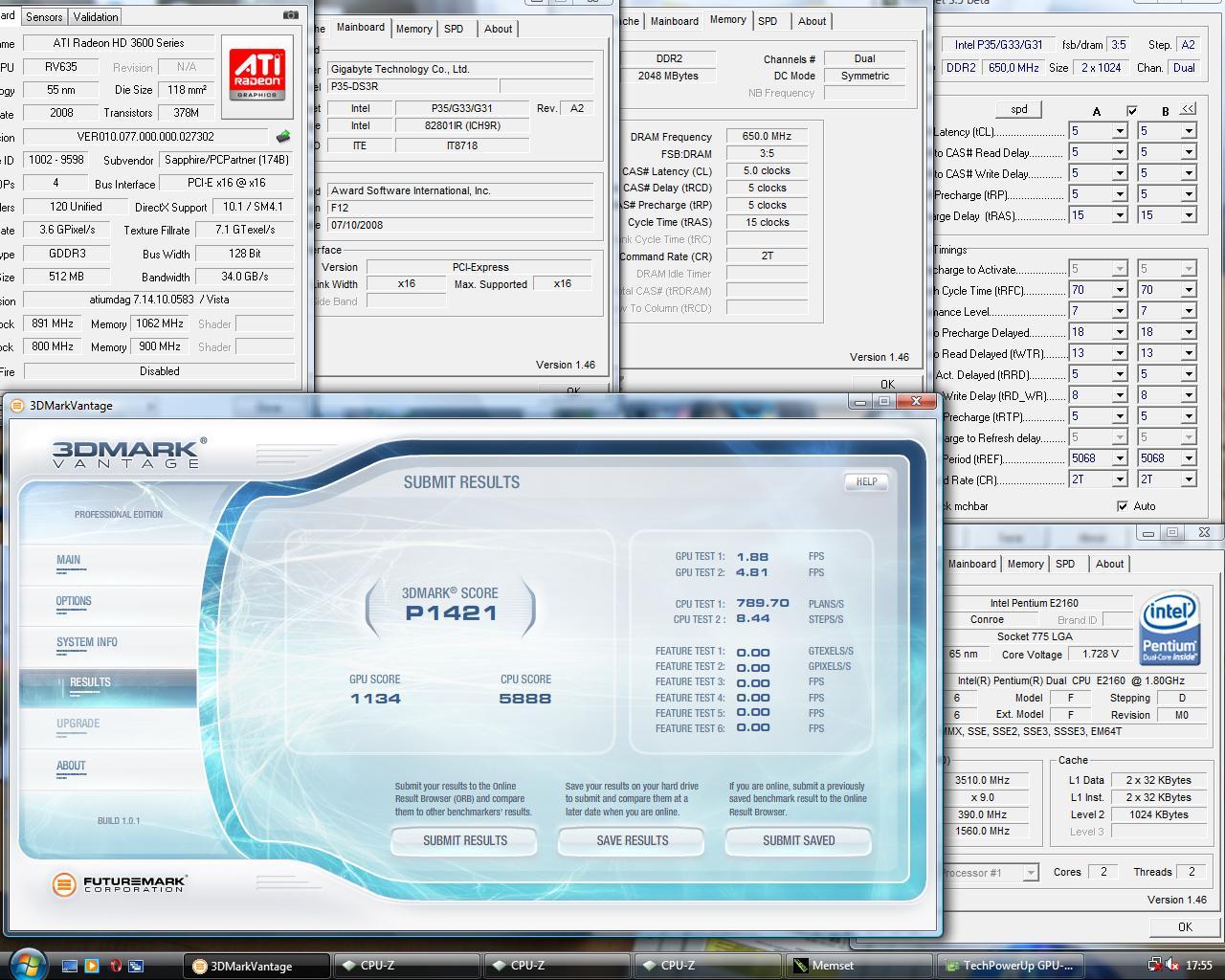Open the Sensors tab in GPU-Z
Viewport: 1225px width, 980px height.
[44, 16]
